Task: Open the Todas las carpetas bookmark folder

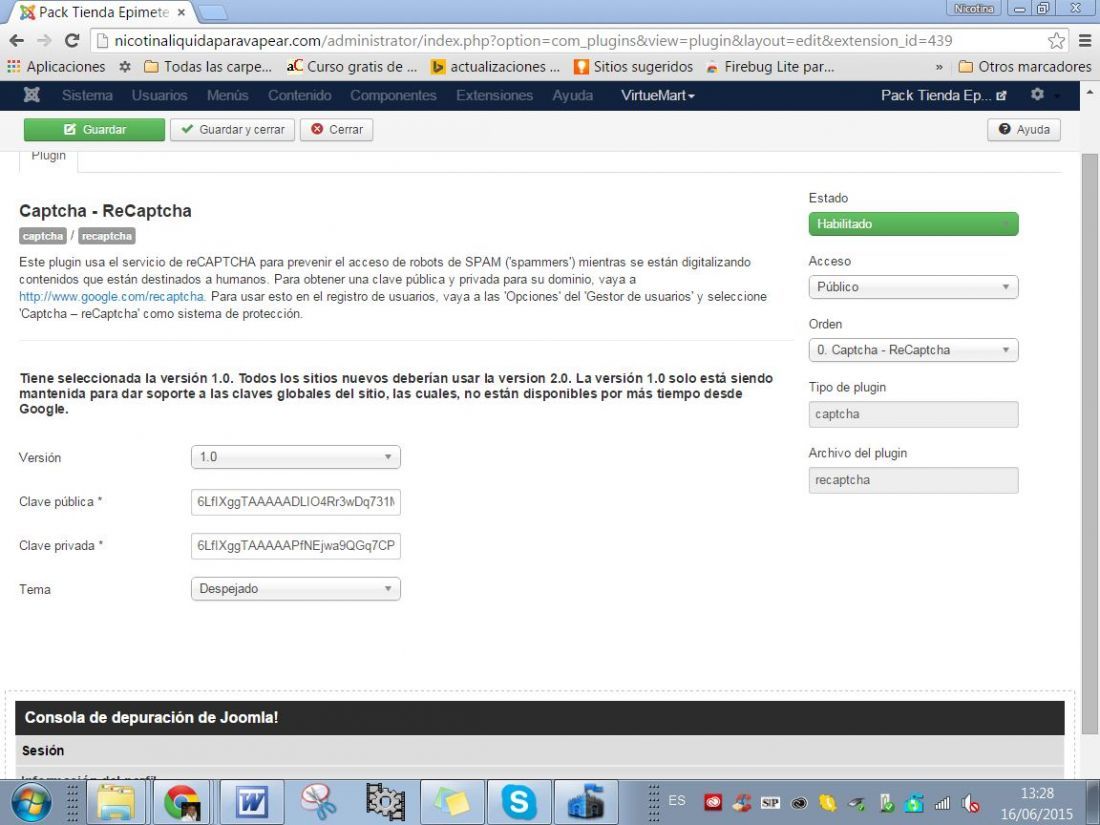Action: point(208,67)
